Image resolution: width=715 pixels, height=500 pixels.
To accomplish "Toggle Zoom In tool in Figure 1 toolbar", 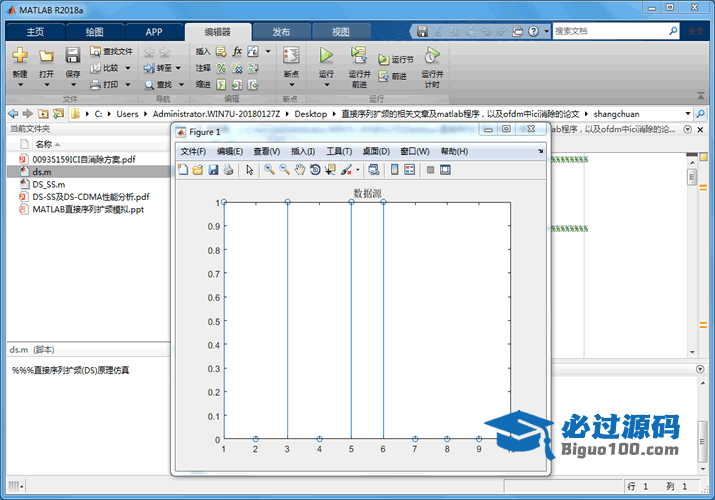I will (x=269, y=170).
